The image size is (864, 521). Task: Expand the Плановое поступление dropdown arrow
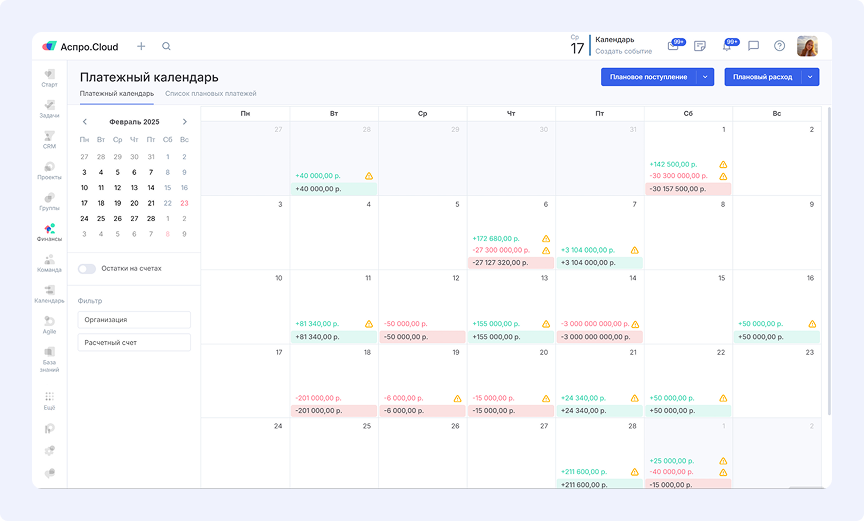[705, 77]
